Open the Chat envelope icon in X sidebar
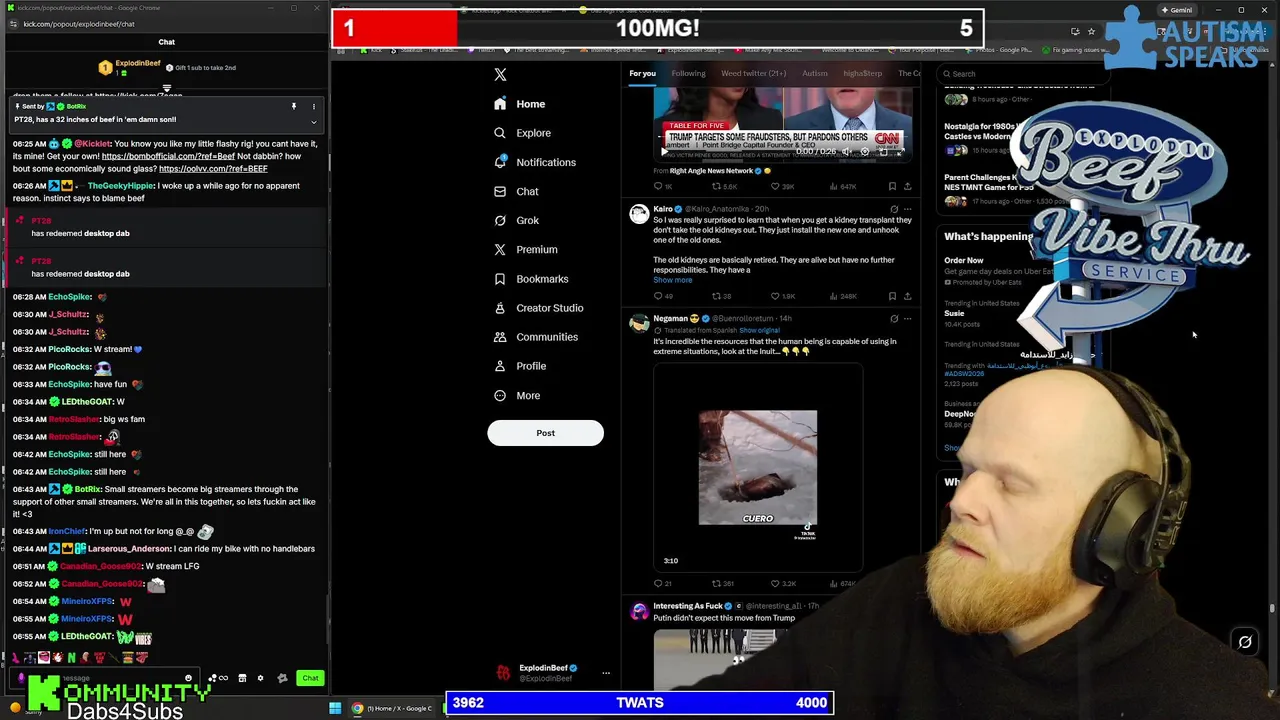1280x720 pixels. coord(500,191)
